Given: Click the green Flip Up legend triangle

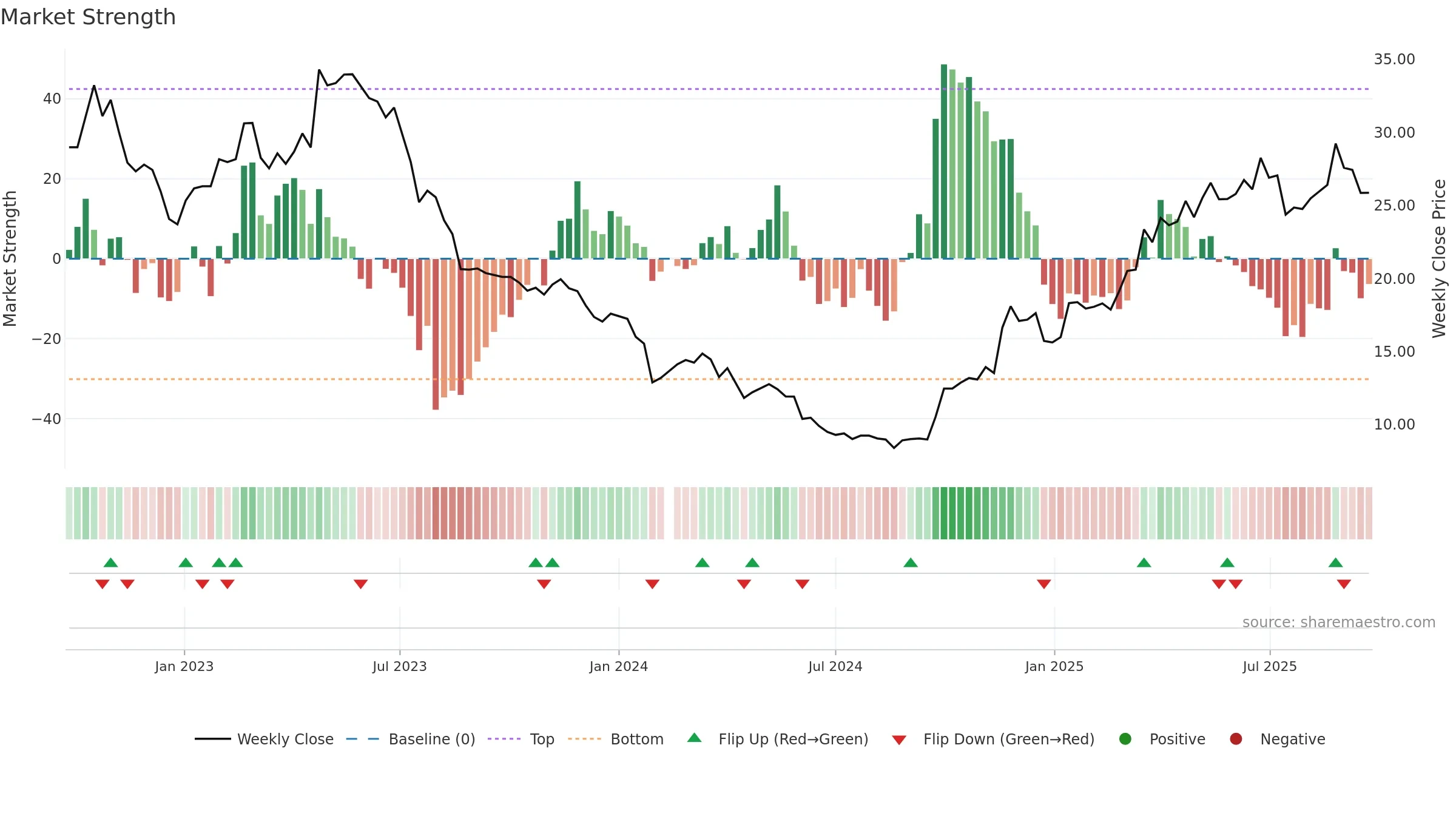Looking at the screenshot, I should (x=695, y=738).
